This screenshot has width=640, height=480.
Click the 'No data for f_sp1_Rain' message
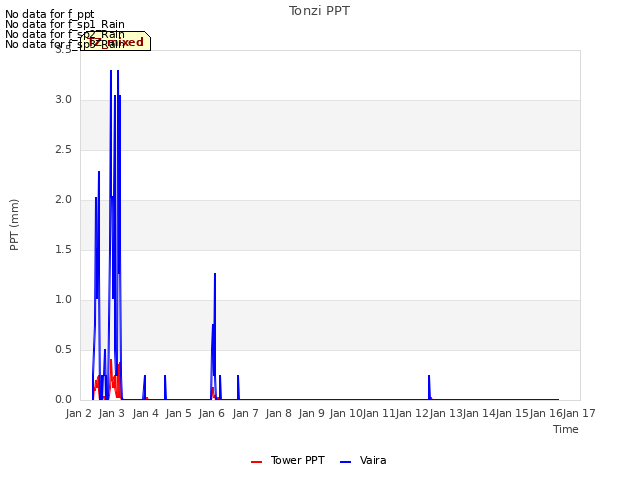click(65, 24)
